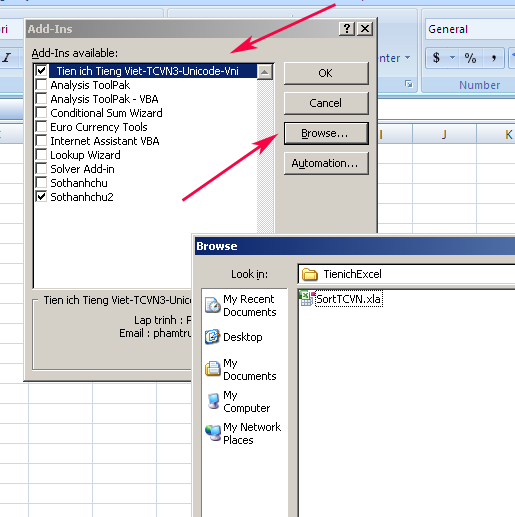Click the SortTCVN.xla Excel add-in icon
The image size is (515, 517).
[307, 298]
